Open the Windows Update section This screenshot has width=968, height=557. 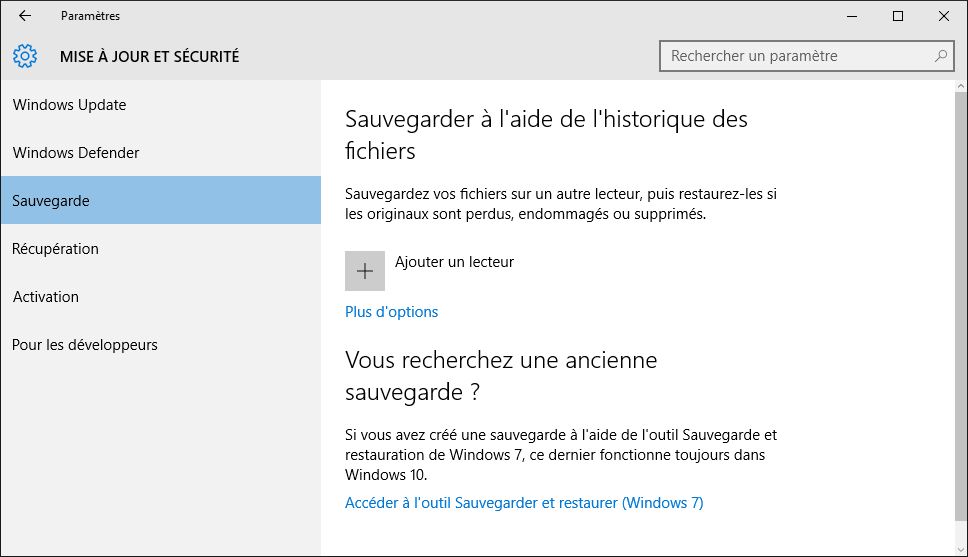70,105
